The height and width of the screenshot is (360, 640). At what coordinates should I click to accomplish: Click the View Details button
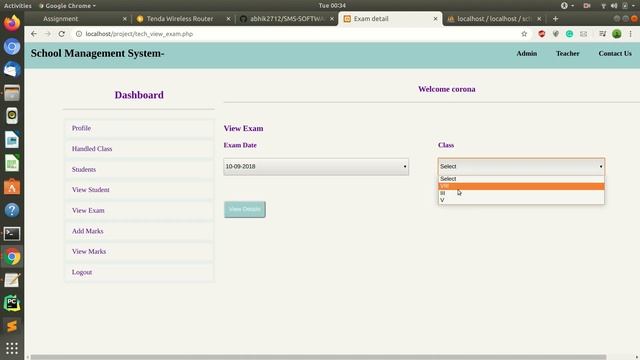click(244, 209)
